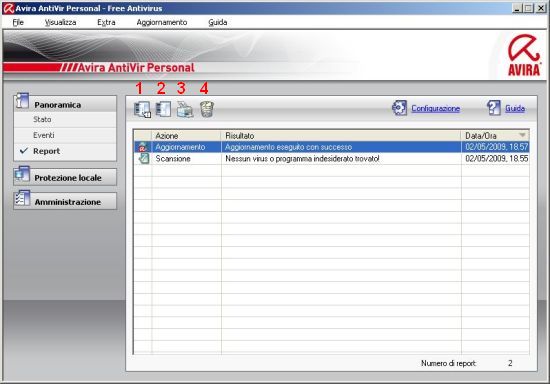Click the delete report trash icon
Viewport: 550px width, 384px height.
coord(207,109)
